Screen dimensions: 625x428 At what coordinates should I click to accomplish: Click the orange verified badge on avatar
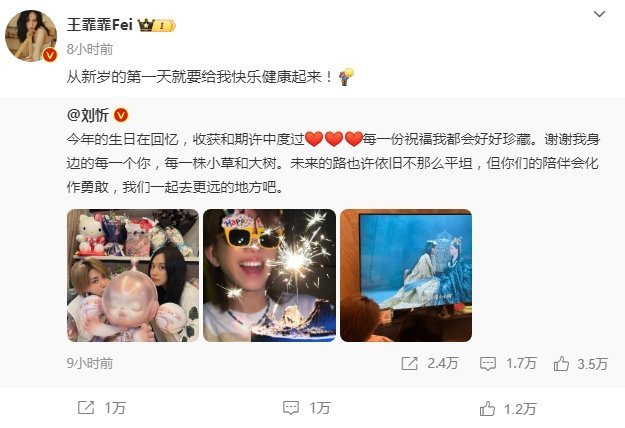tap(50, 55)
